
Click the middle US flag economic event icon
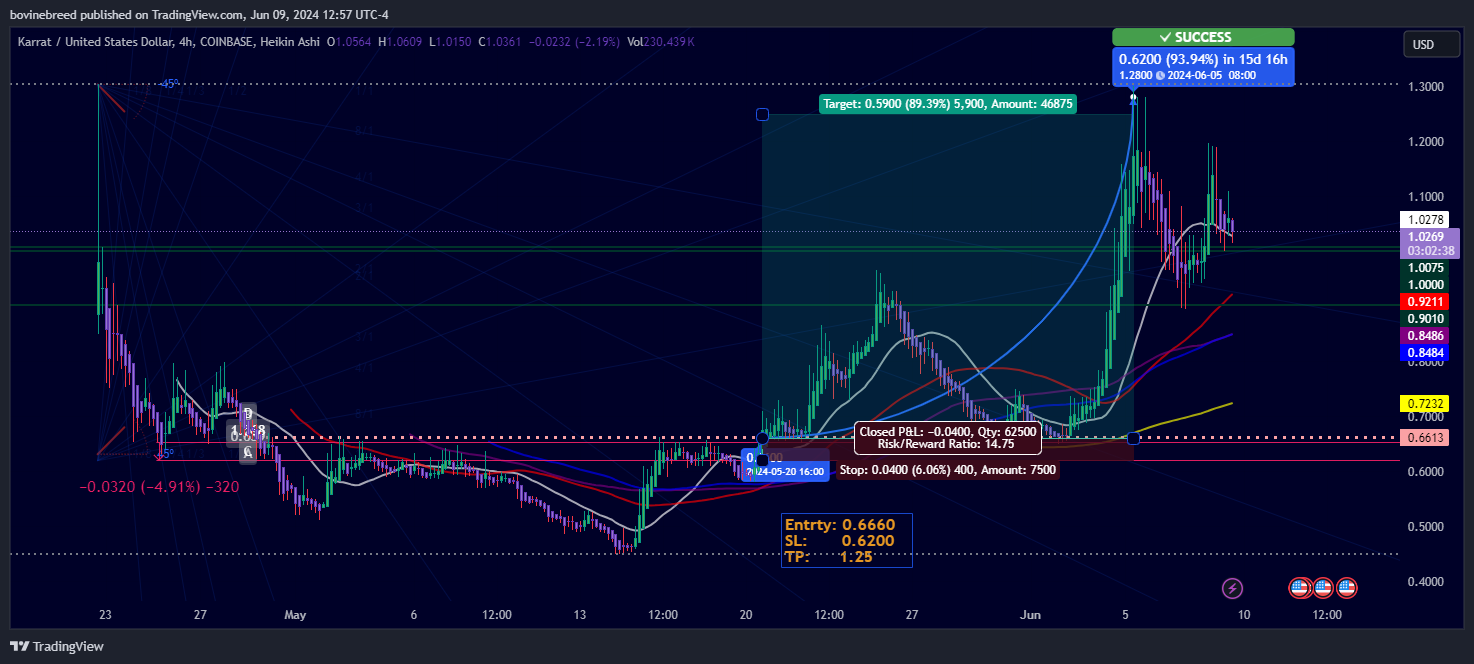tap(1323, 588)
